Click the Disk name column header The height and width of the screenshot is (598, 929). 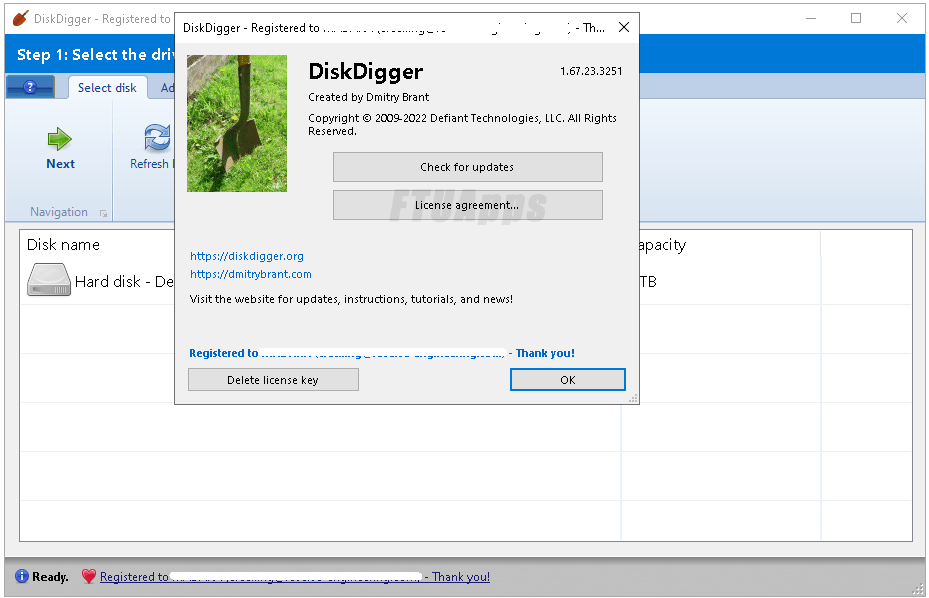coord(63,245)
